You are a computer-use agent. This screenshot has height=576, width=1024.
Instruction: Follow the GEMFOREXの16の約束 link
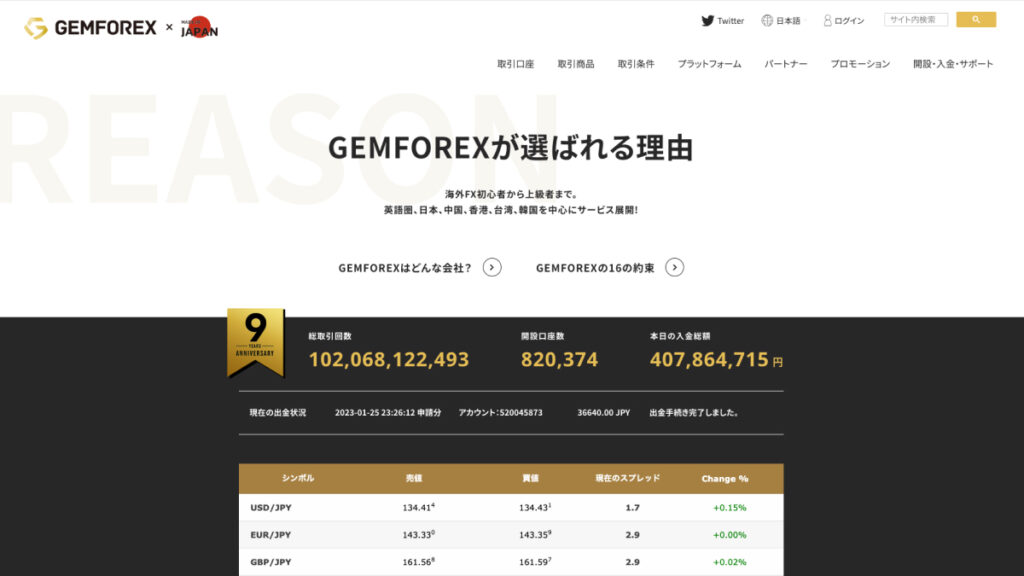(595, 268)
